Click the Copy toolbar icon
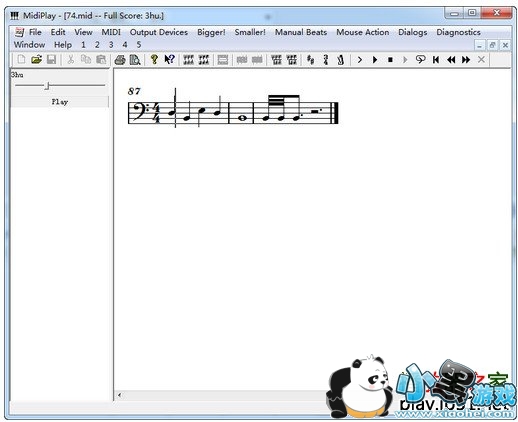The height and width of the screenshot is (422, 518). 86,60
